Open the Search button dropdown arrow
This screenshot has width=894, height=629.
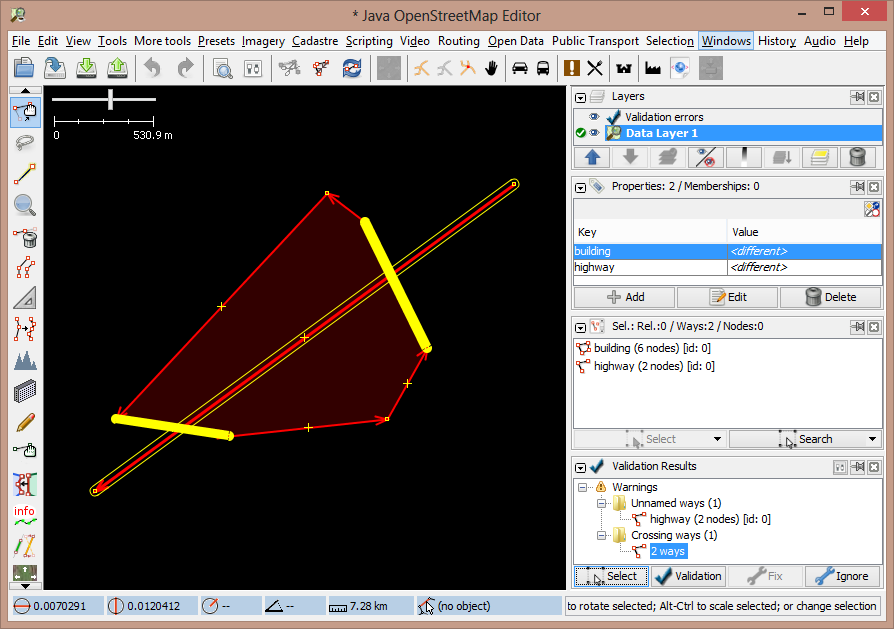(872, 439)
